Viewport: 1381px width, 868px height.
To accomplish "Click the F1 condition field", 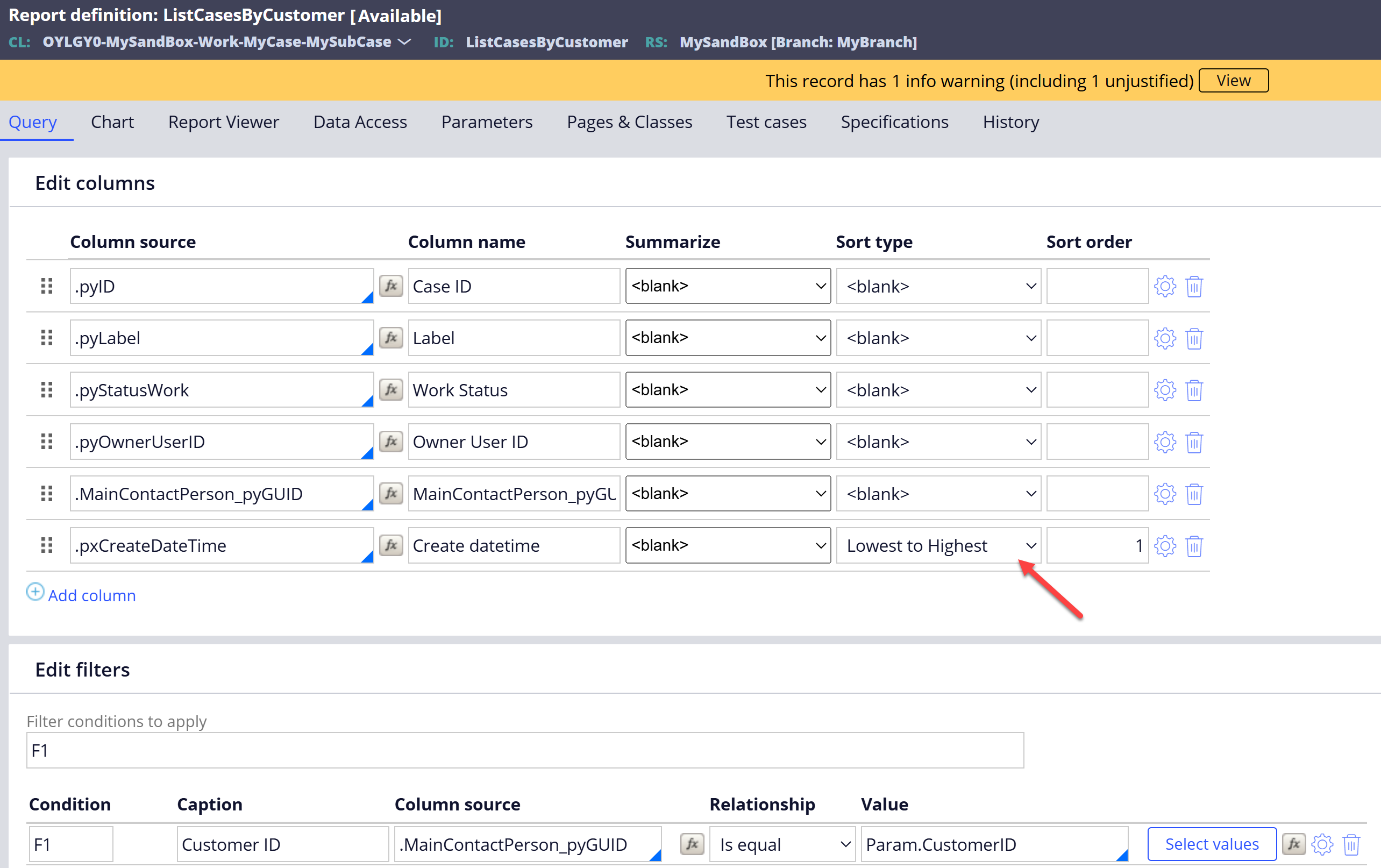I will [70, 844].
